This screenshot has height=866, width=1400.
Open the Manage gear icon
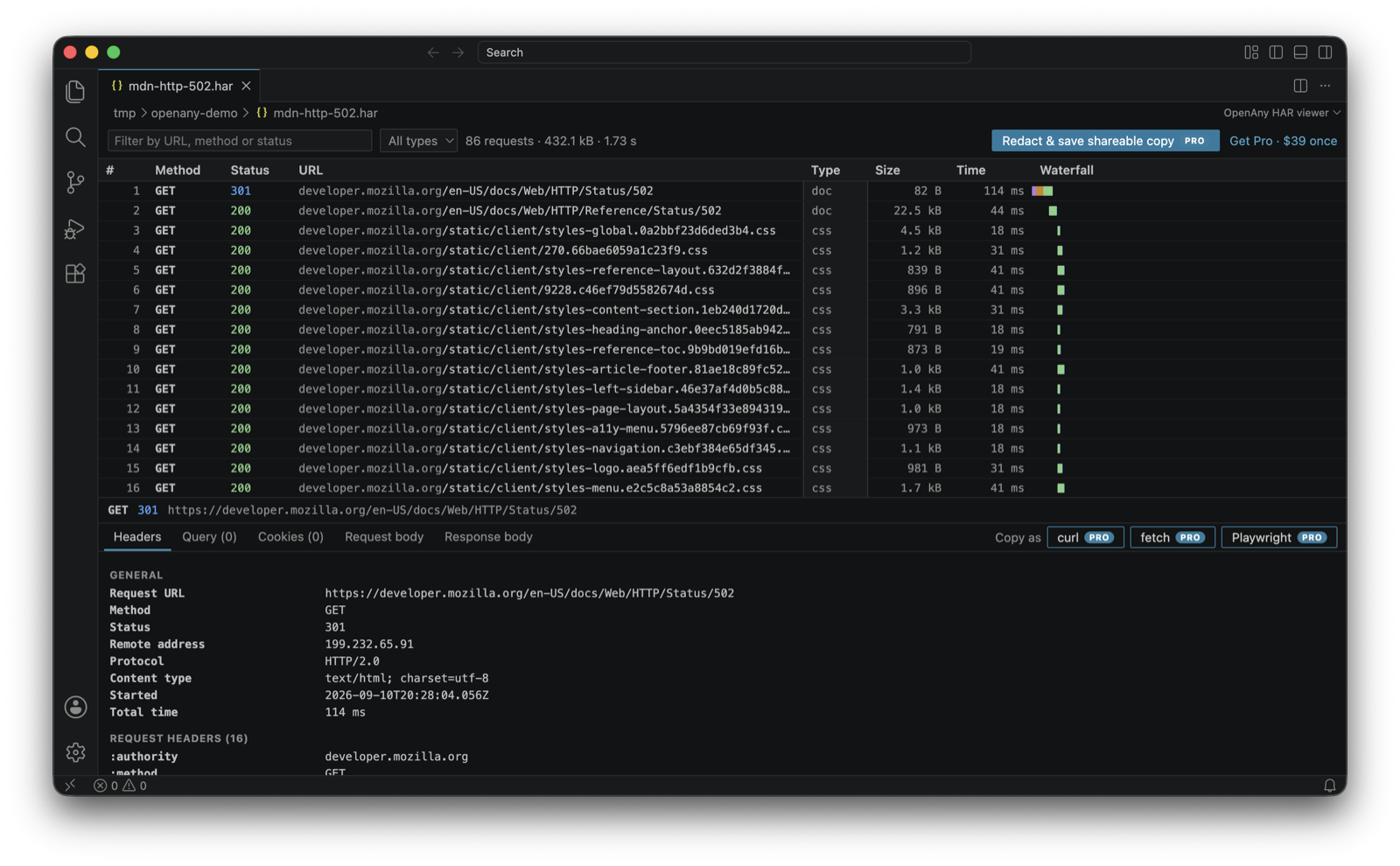(x=76, y=752)
